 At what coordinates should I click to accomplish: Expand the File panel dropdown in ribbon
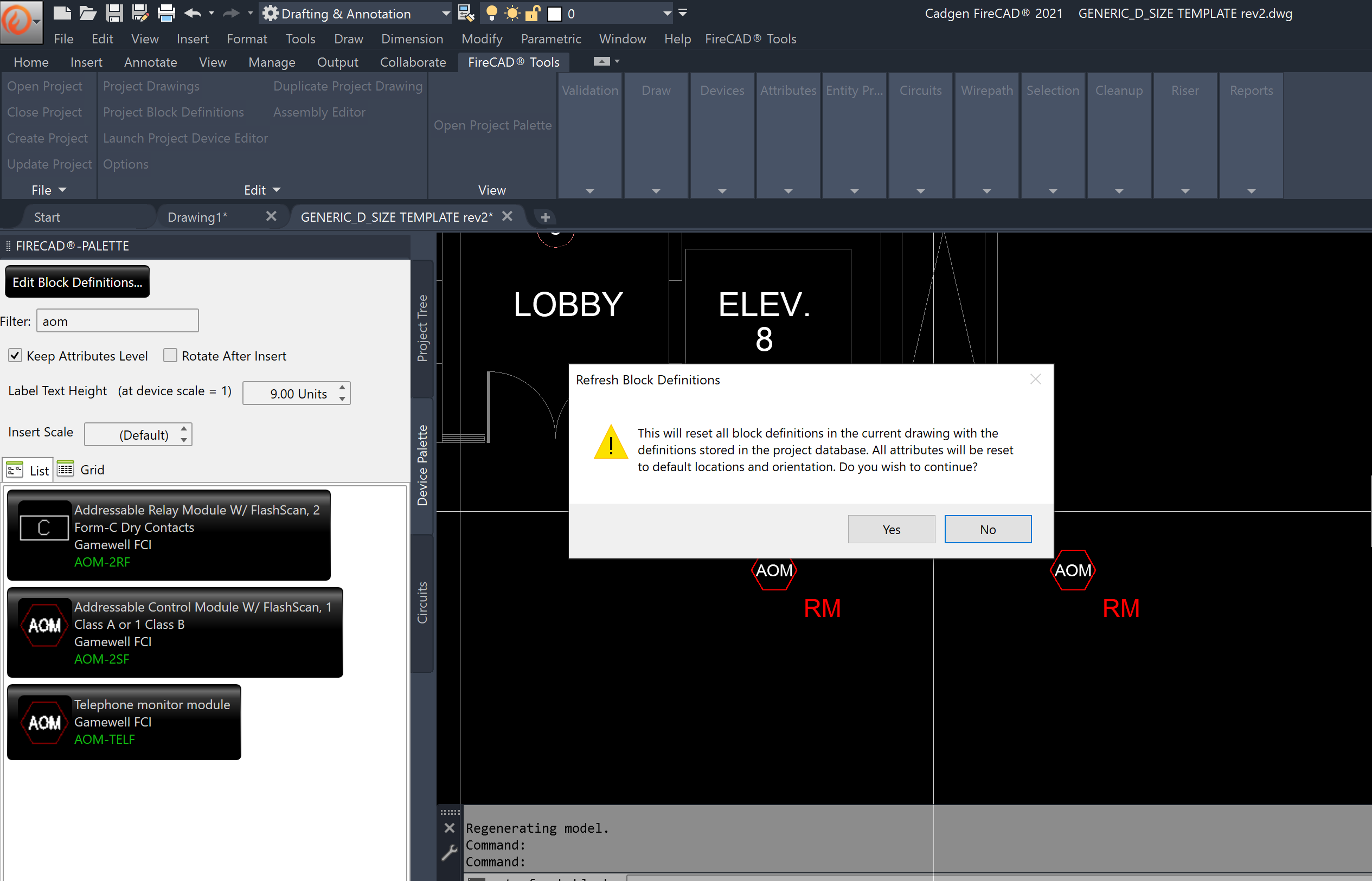coord(49,190)
